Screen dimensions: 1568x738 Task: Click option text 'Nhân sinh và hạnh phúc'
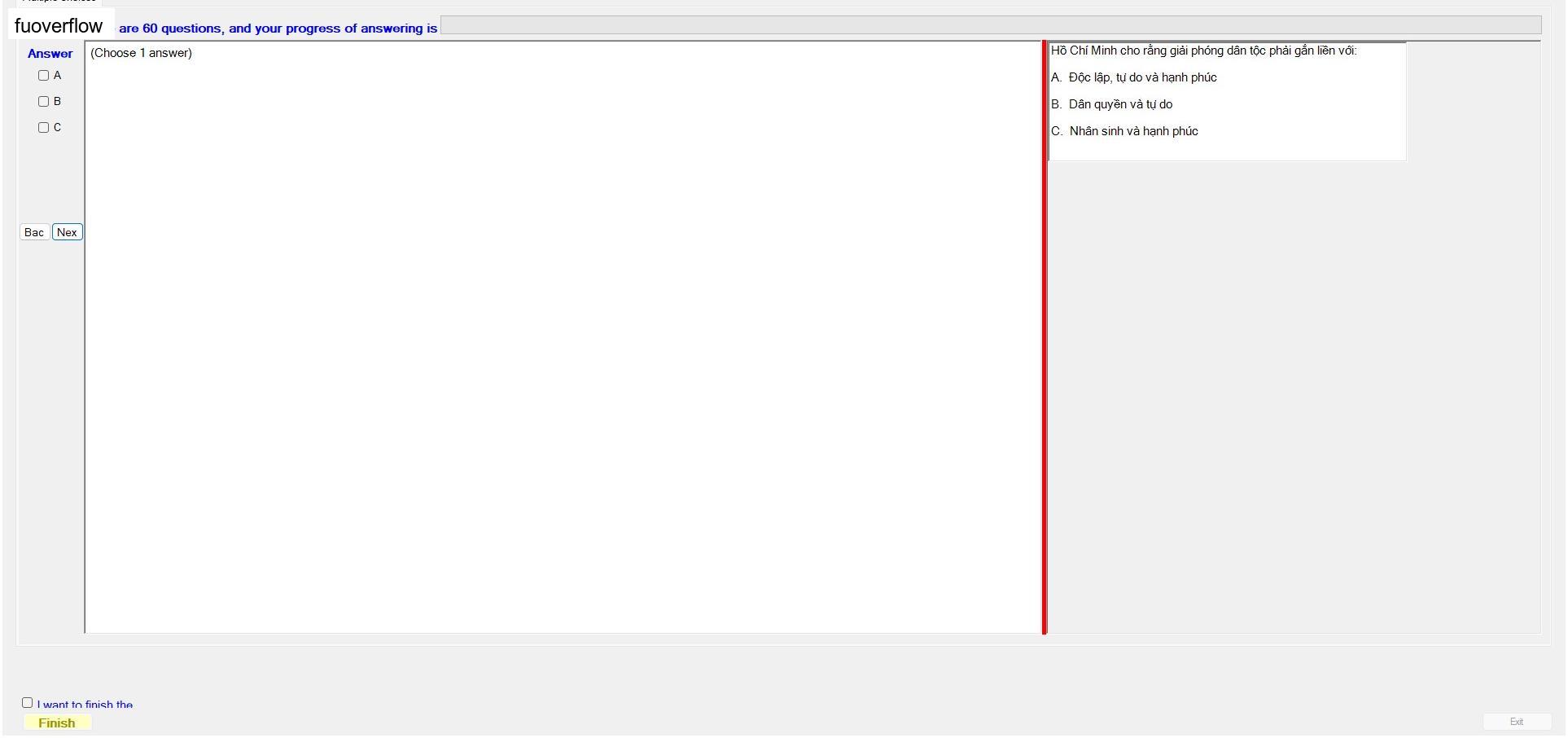pyautogui.click(x=1134, y=132)
